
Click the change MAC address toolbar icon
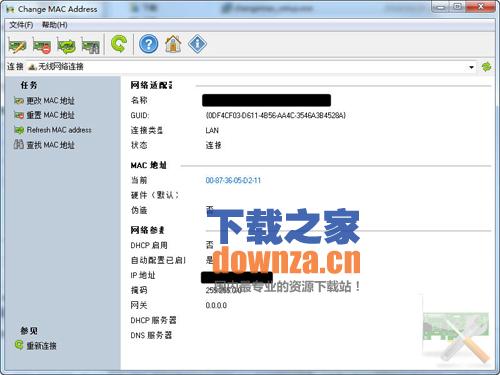pyautogui.click(x=17, y=46)
